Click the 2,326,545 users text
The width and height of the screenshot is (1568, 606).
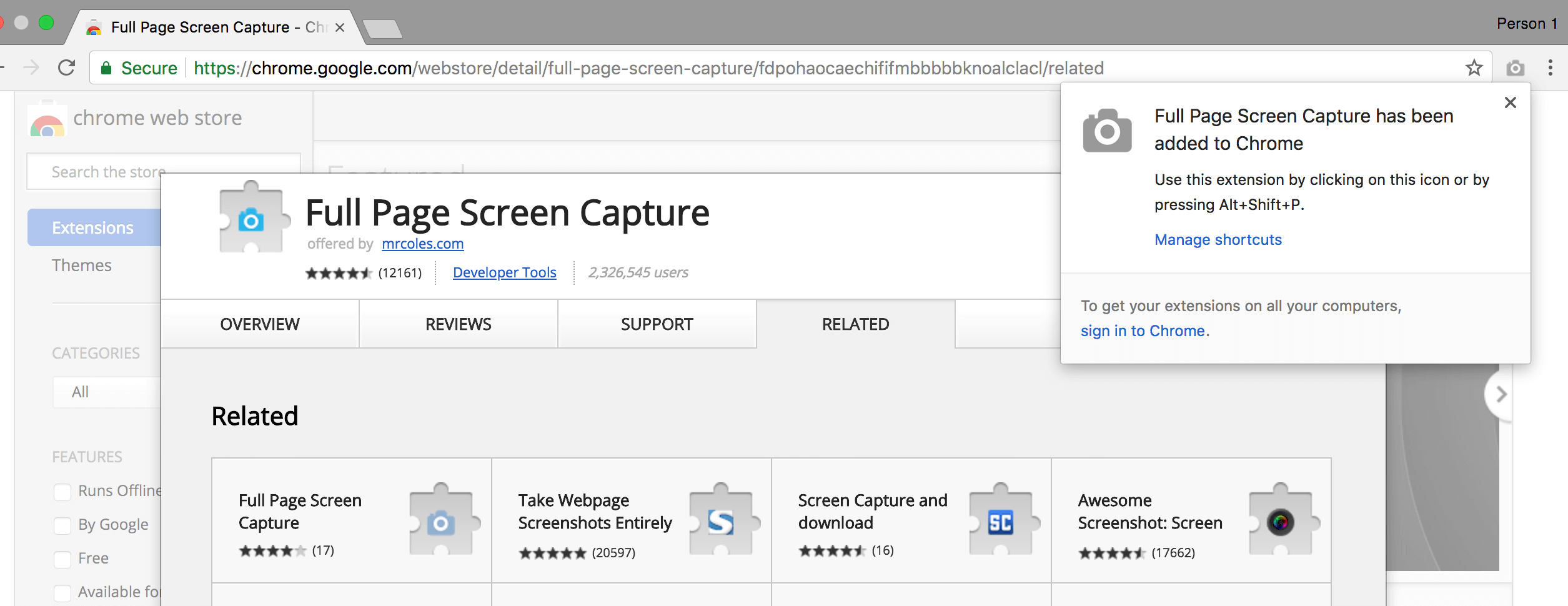pyautogui.click(x=638, y=272)
